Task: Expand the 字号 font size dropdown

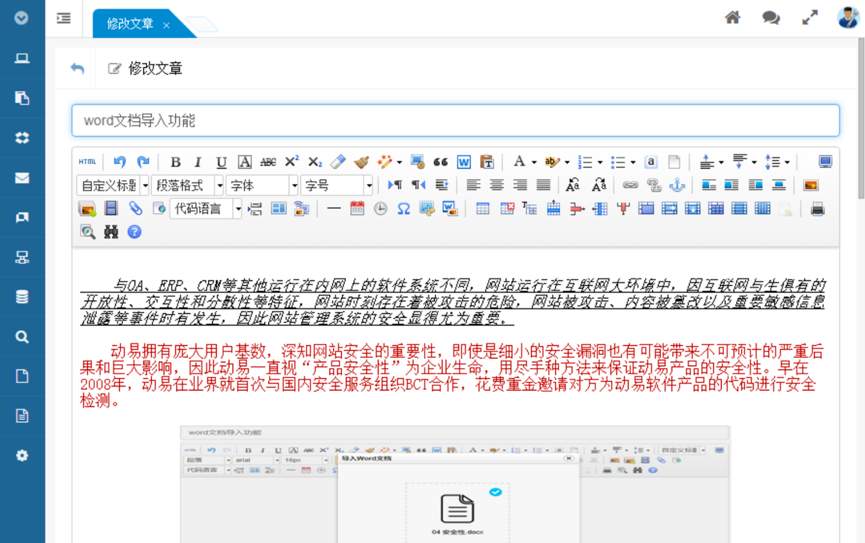Action: (337, 185)
